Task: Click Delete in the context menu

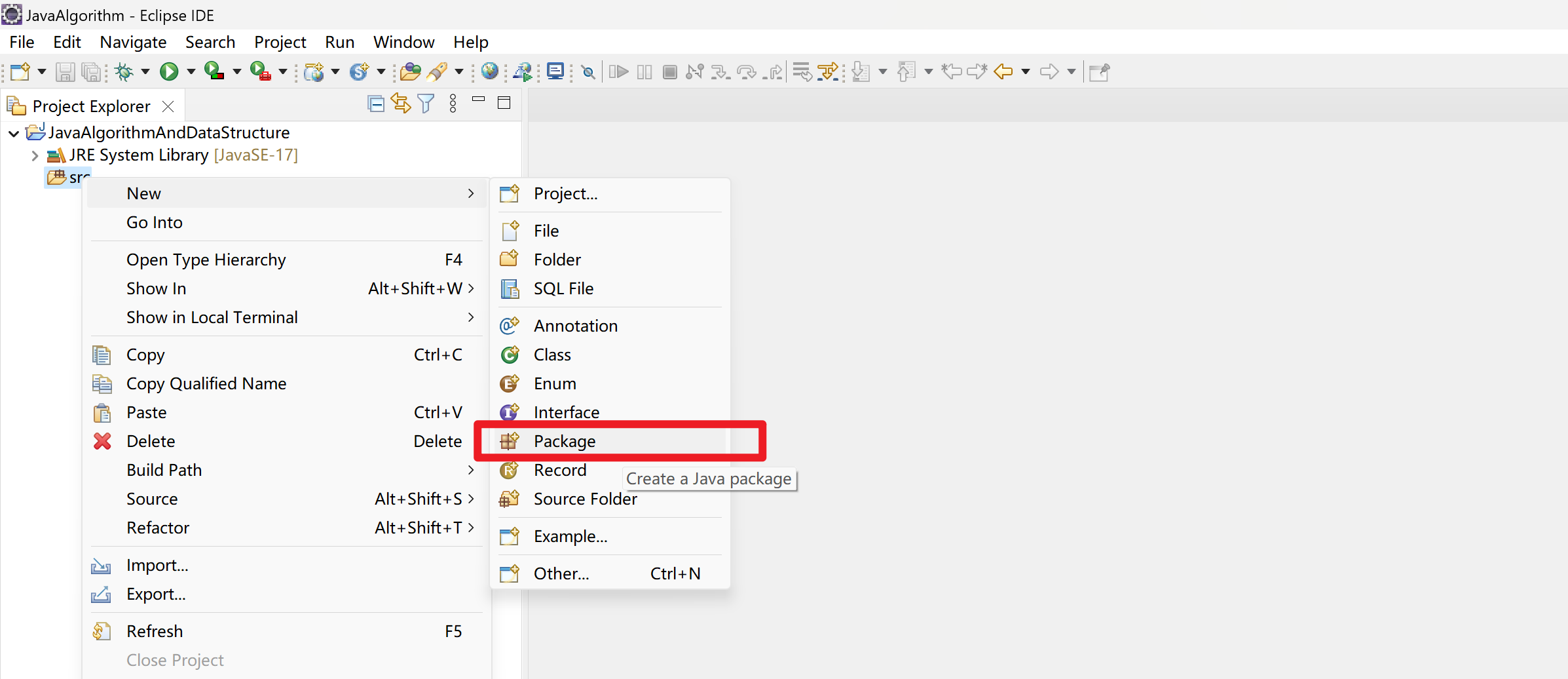Action: pyautogui.click(x=287, y=441)
